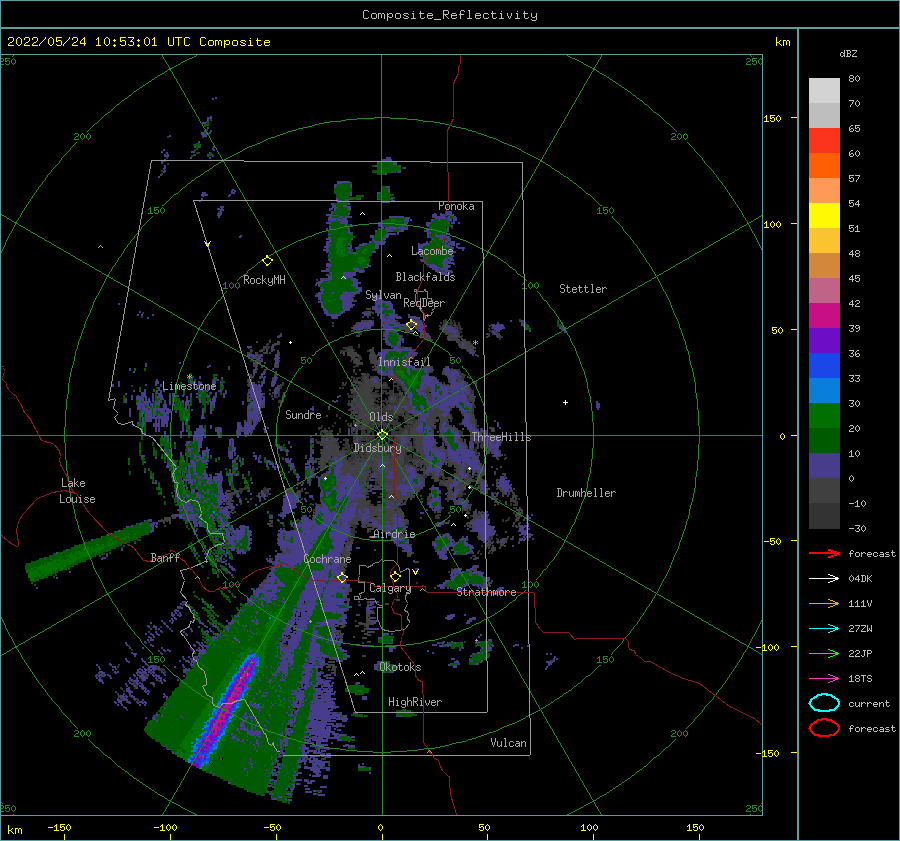Select the magenta 39-42 dBZ color band
The image size is (900, 841).
pyautogui.click(x=824, y=316)
